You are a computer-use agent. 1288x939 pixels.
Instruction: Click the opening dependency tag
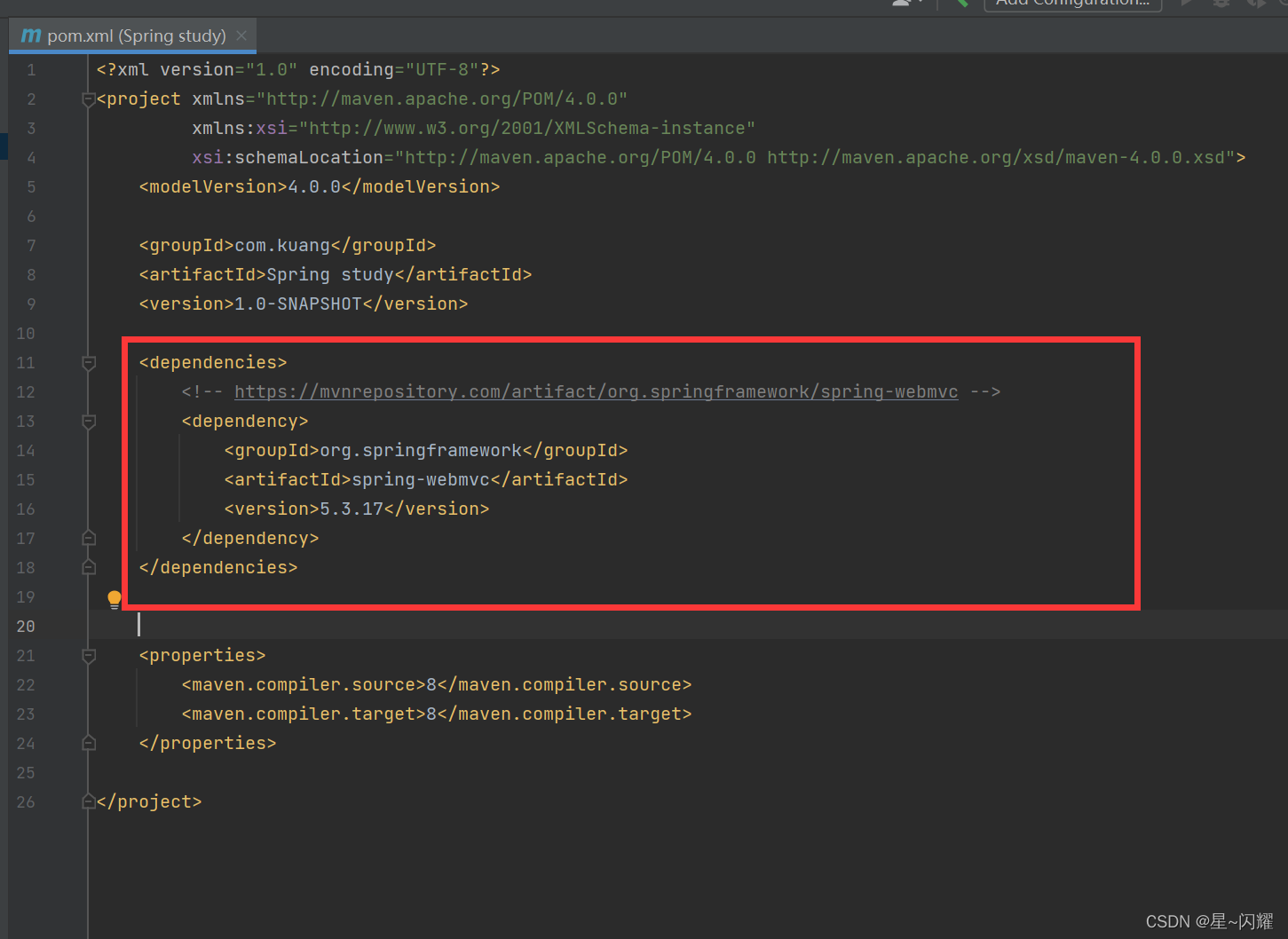(x=245, y=421)
